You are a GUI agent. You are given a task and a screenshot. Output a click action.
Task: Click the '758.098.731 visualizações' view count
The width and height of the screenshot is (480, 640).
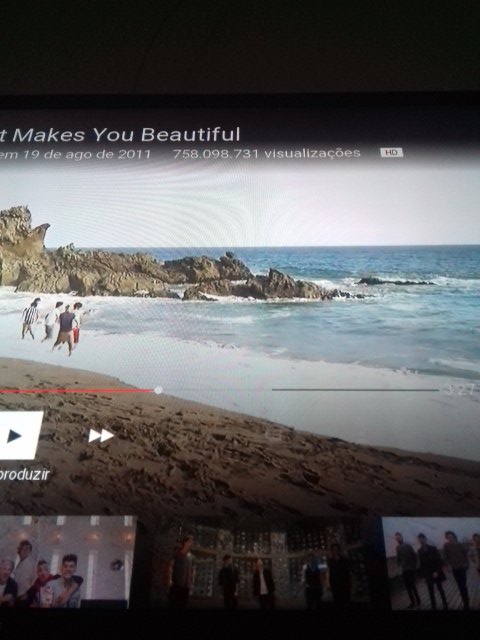(267, 153)
